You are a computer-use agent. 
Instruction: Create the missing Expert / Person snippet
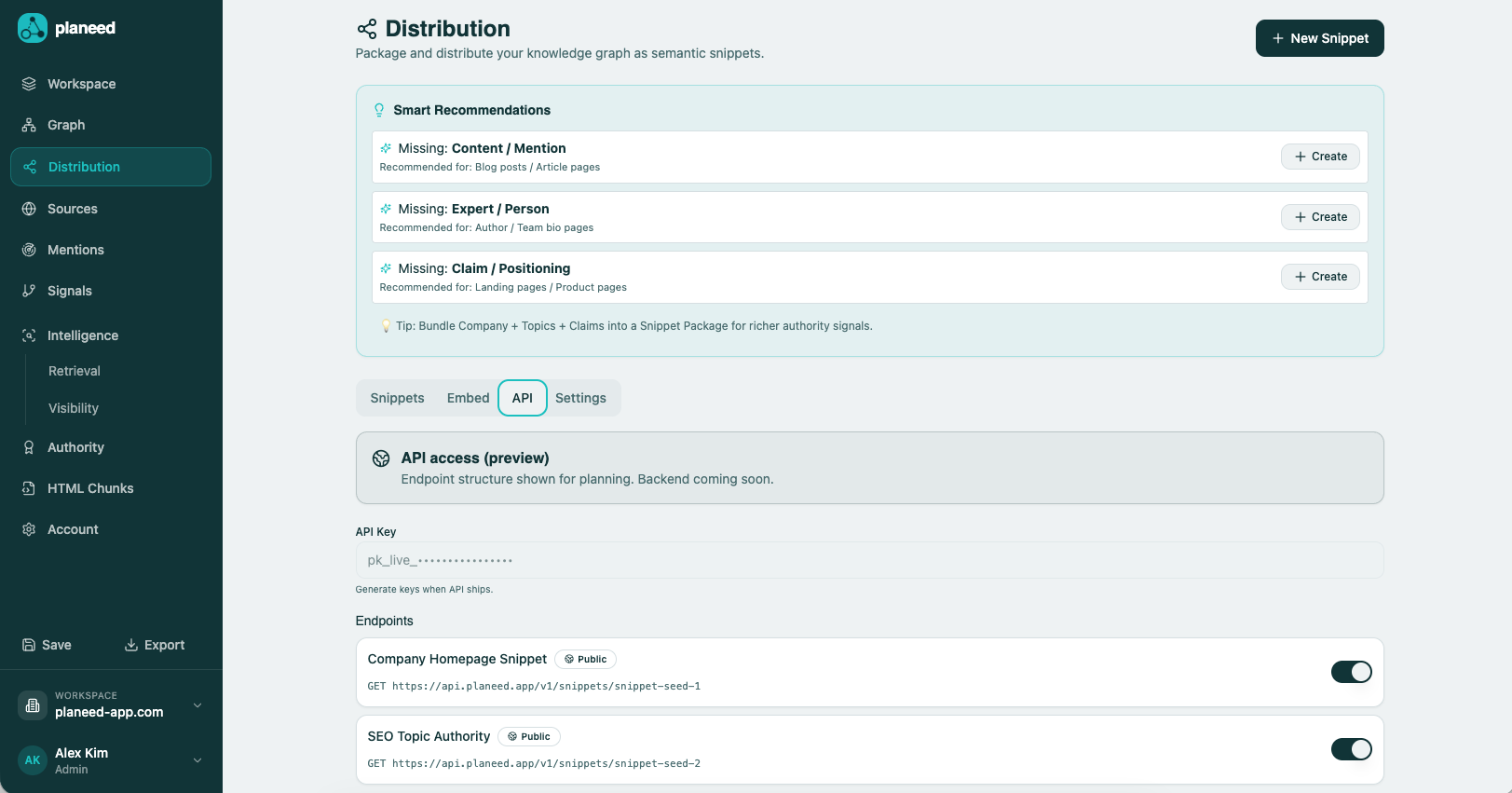[x=1320, y=217]
